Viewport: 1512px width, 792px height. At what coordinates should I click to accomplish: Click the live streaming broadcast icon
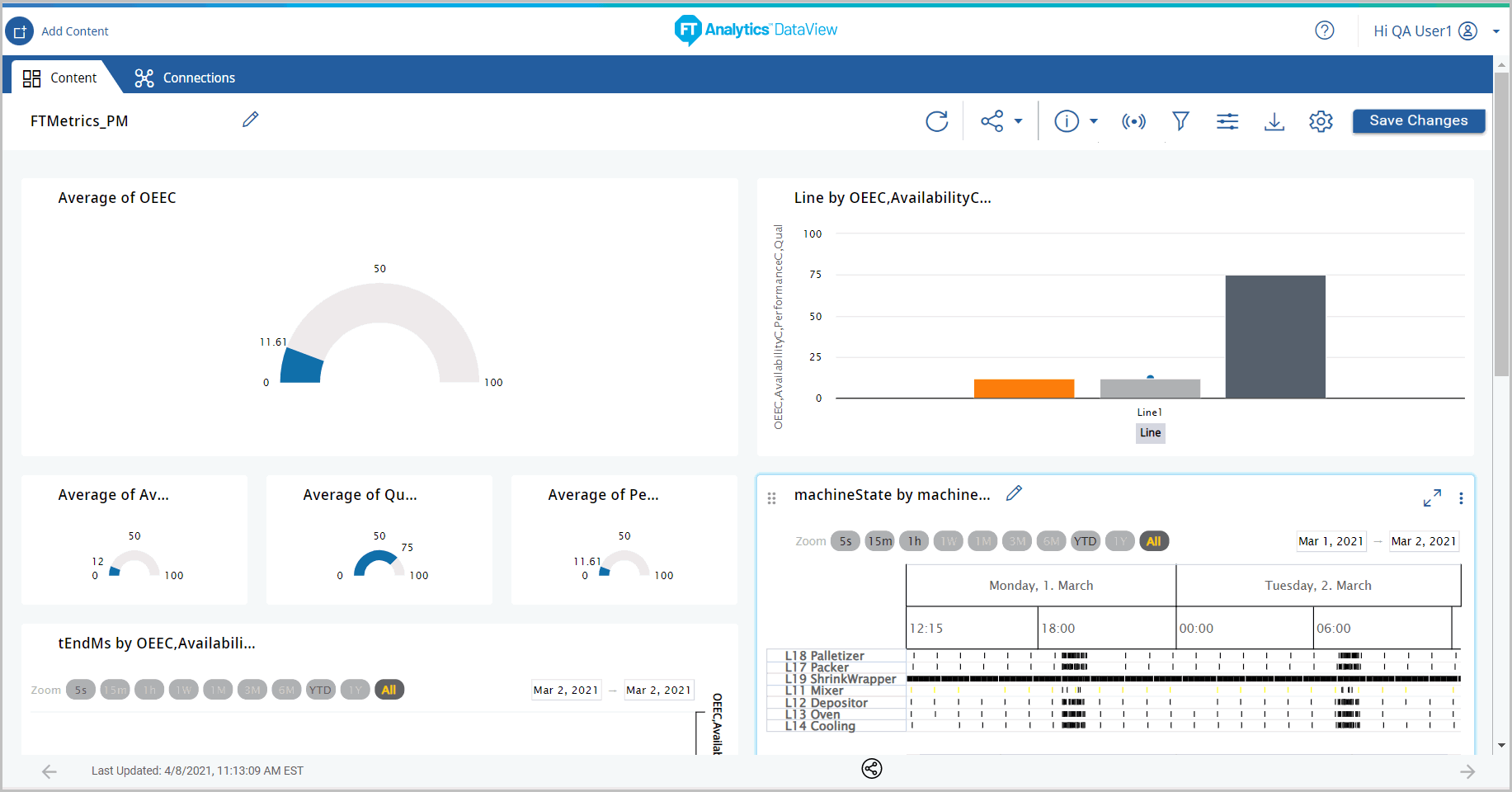click(x=1133, y=121)
